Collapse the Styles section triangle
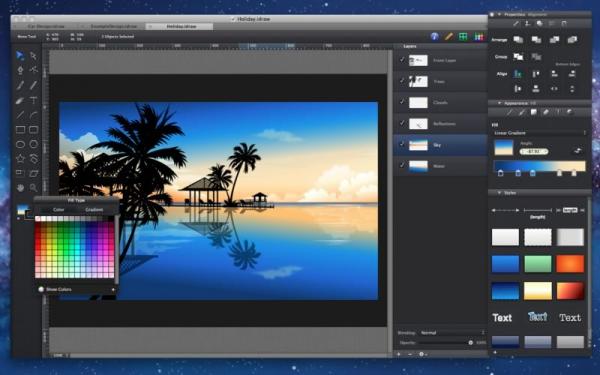This screenshot has width=600, height=375. (x=499, y=193)
